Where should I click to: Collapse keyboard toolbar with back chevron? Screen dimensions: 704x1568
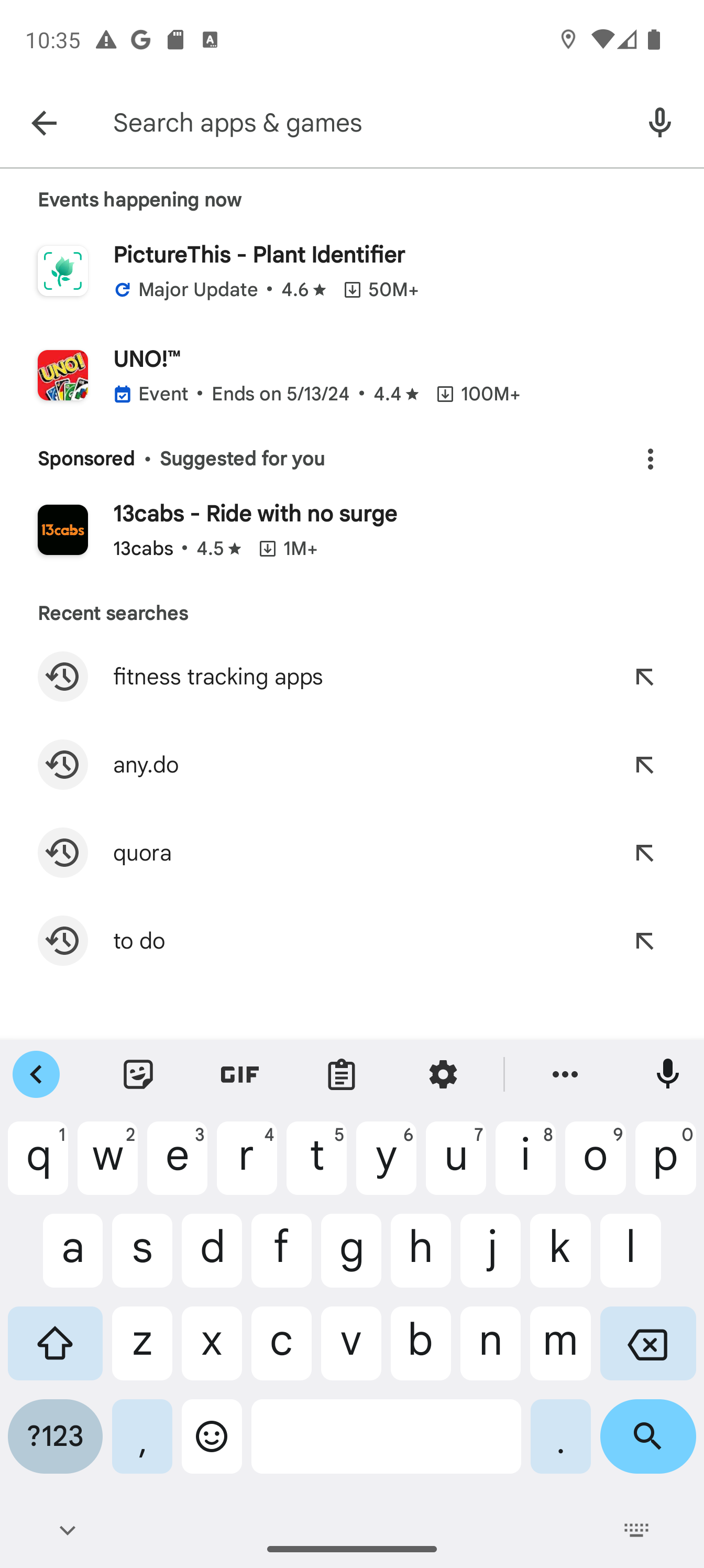point(36,1074)
